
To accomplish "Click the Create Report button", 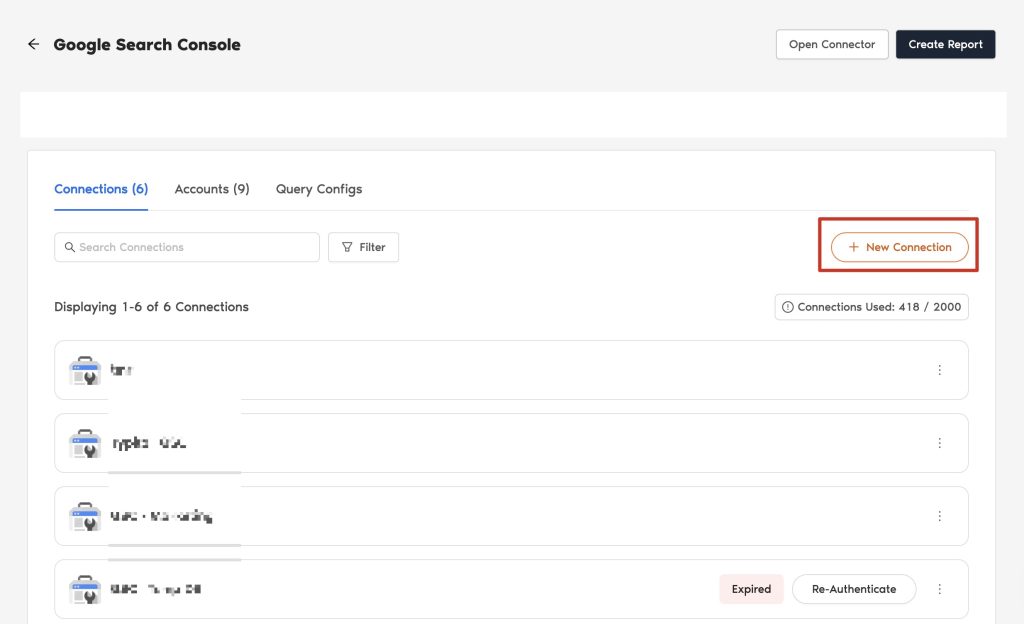I will (x=945, y=44).
